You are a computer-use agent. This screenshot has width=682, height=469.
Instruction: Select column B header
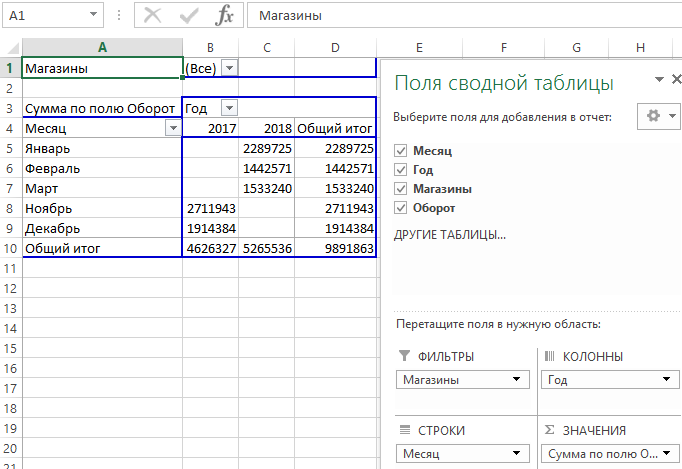(211, 47)
